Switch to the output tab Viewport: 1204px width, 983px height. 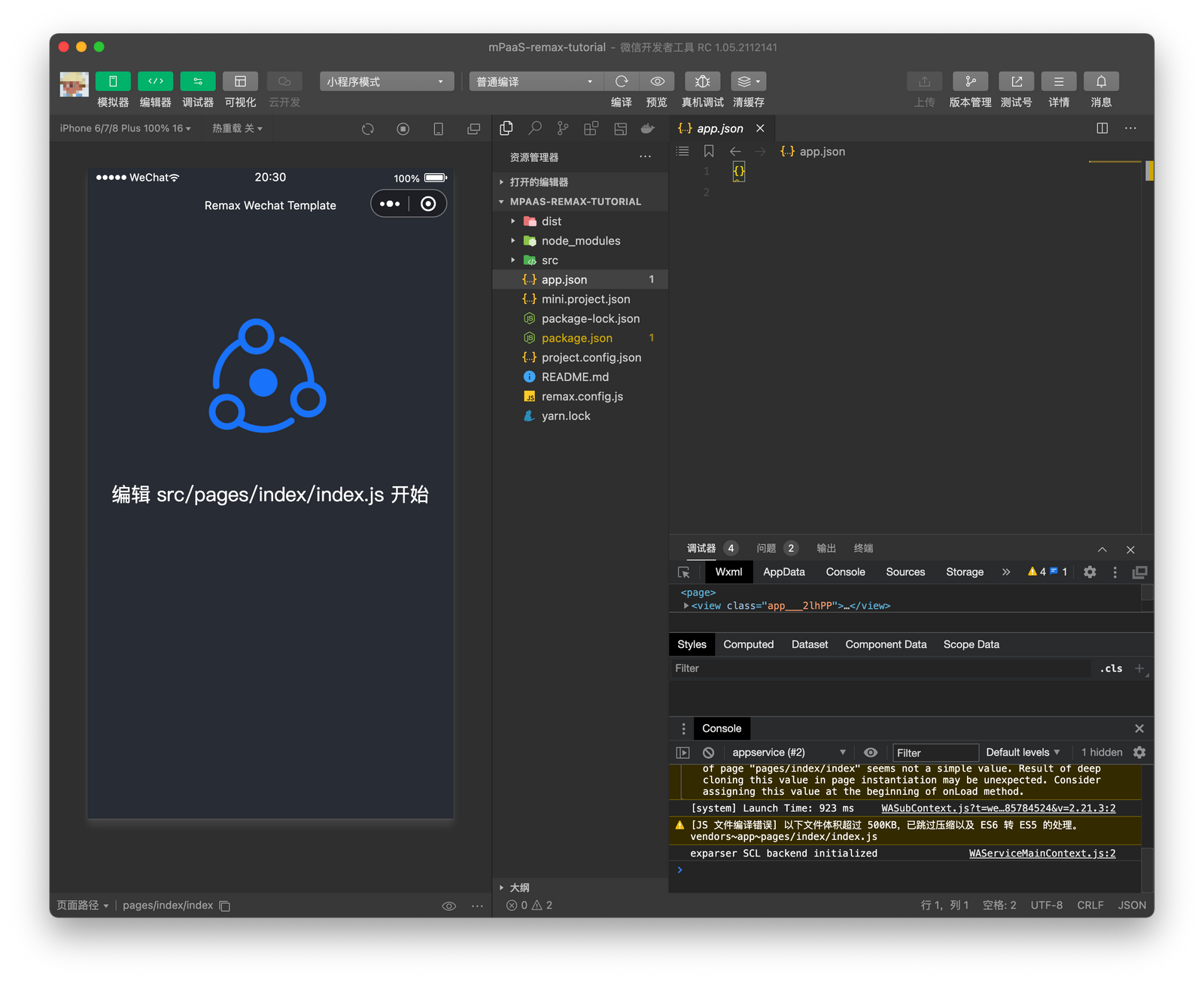pyautogui.click(x=826, y=549)
